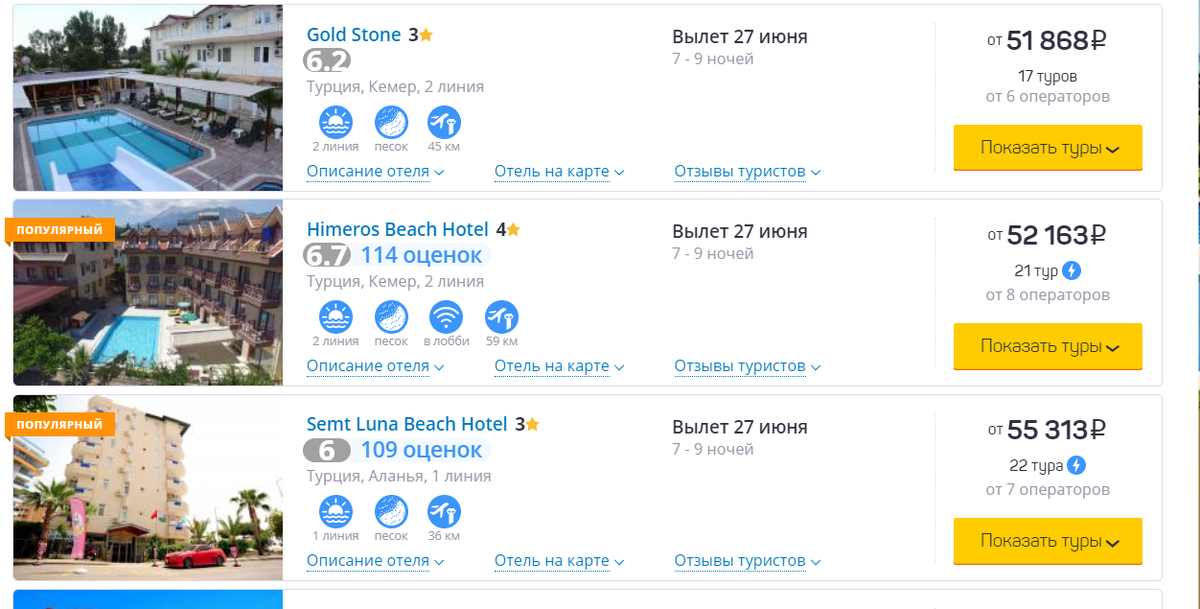This screenshot has width=1200, height=609.
Task: Click the lightning icon next to 21 тур
Action: (x=1071, y=270)
